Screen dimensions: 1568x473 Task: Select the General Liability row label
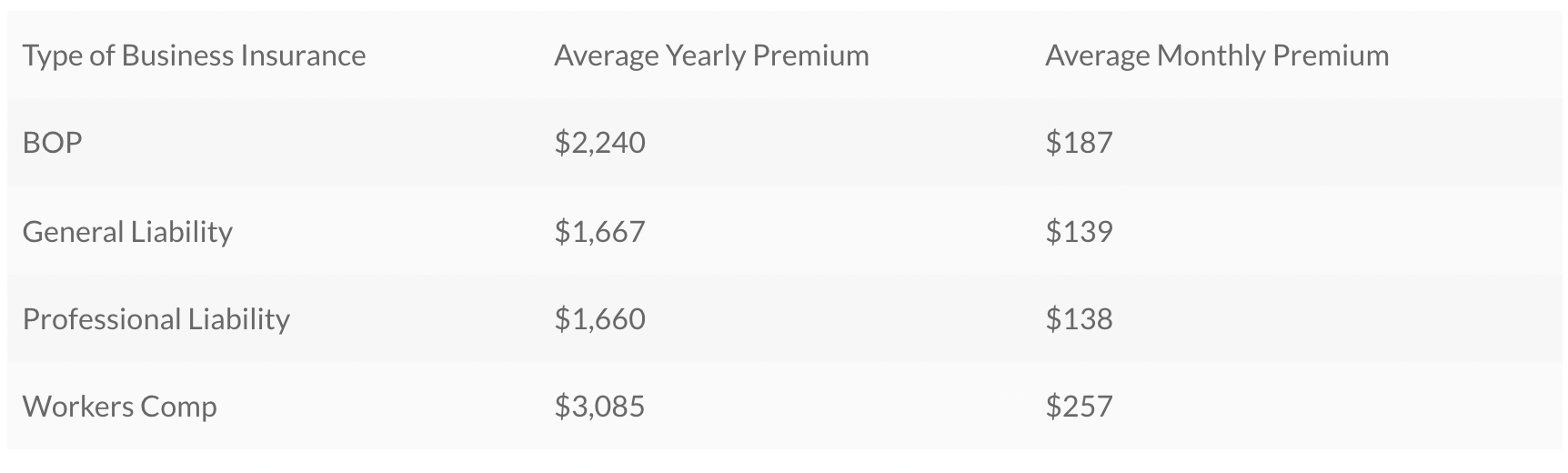coord(127,232)
